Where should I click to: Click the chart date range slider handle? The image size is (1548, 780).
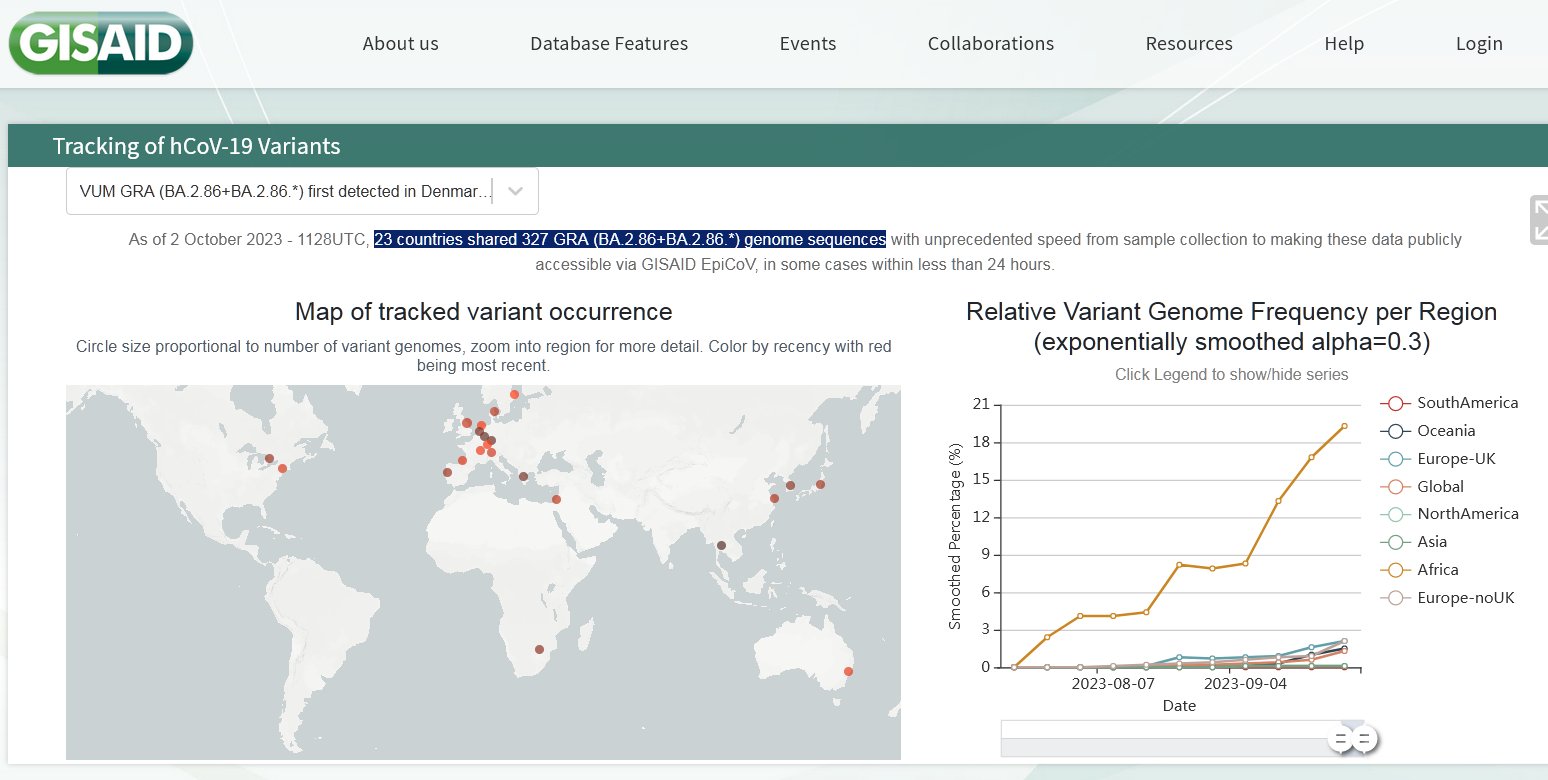(x=1340, y=739)
